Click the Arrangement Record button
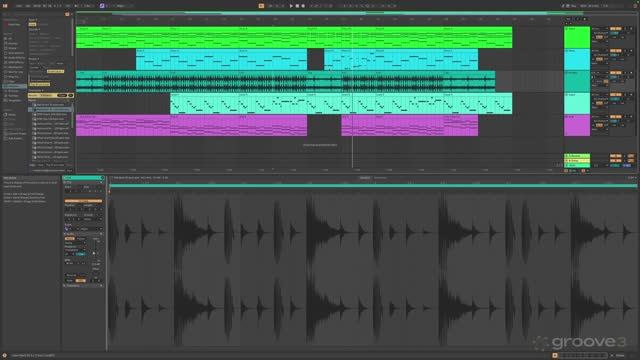Screen dimensions: 640x360 303,6
